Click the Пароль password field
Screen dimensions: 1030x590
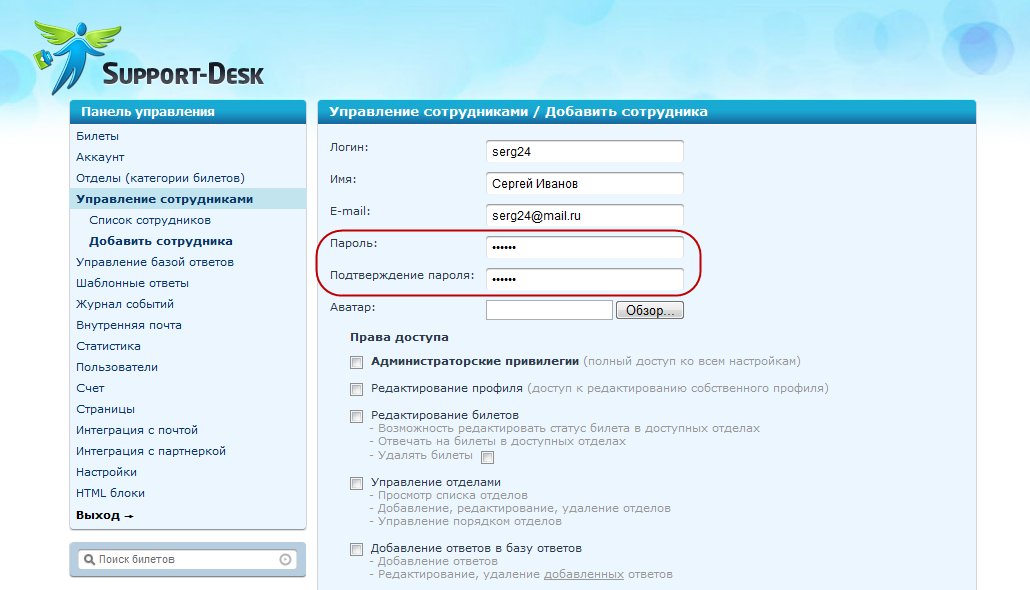(x=584, y=247)
